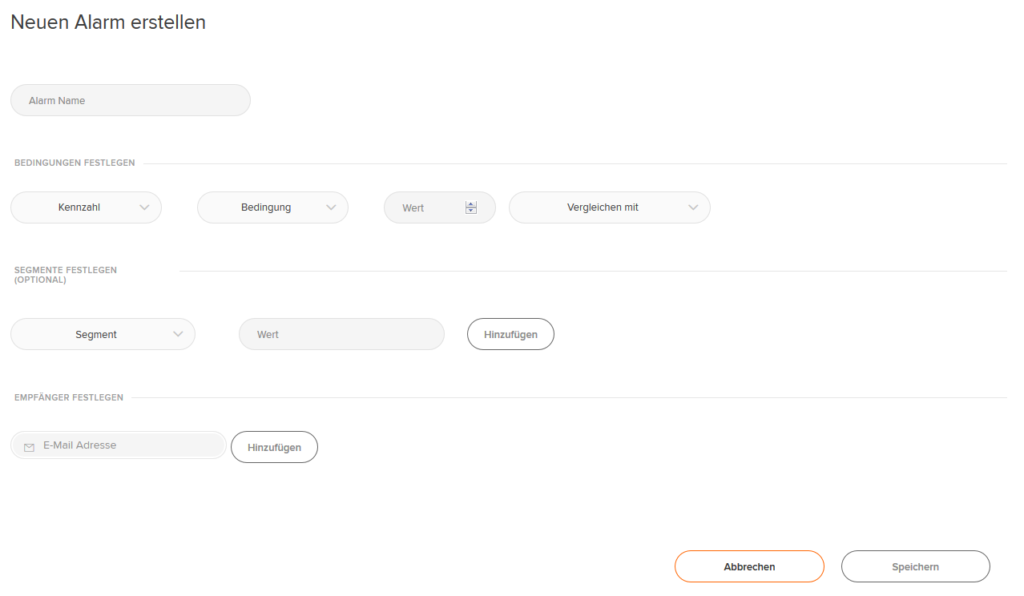1024x596 pixels.
Task: Expand the Bedingung dropdown
Action: (x=272, y=208)
